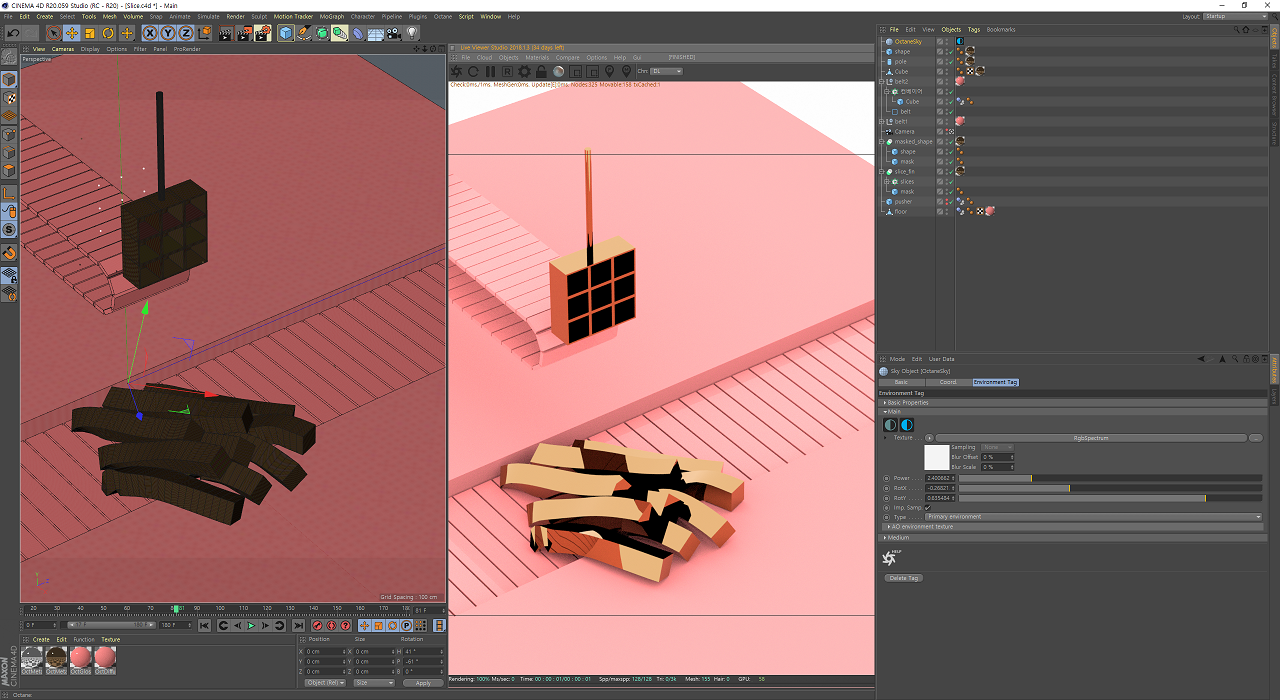
Task: Toggle pusher object's enabled checkmark
Action: 950,202
